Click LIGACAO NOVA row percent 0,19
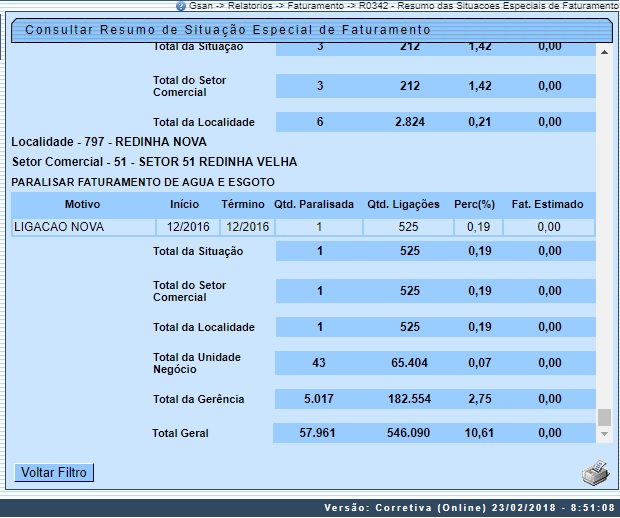Screen dimensions: 620x518 pyautogui.click(x=478, y=227)
